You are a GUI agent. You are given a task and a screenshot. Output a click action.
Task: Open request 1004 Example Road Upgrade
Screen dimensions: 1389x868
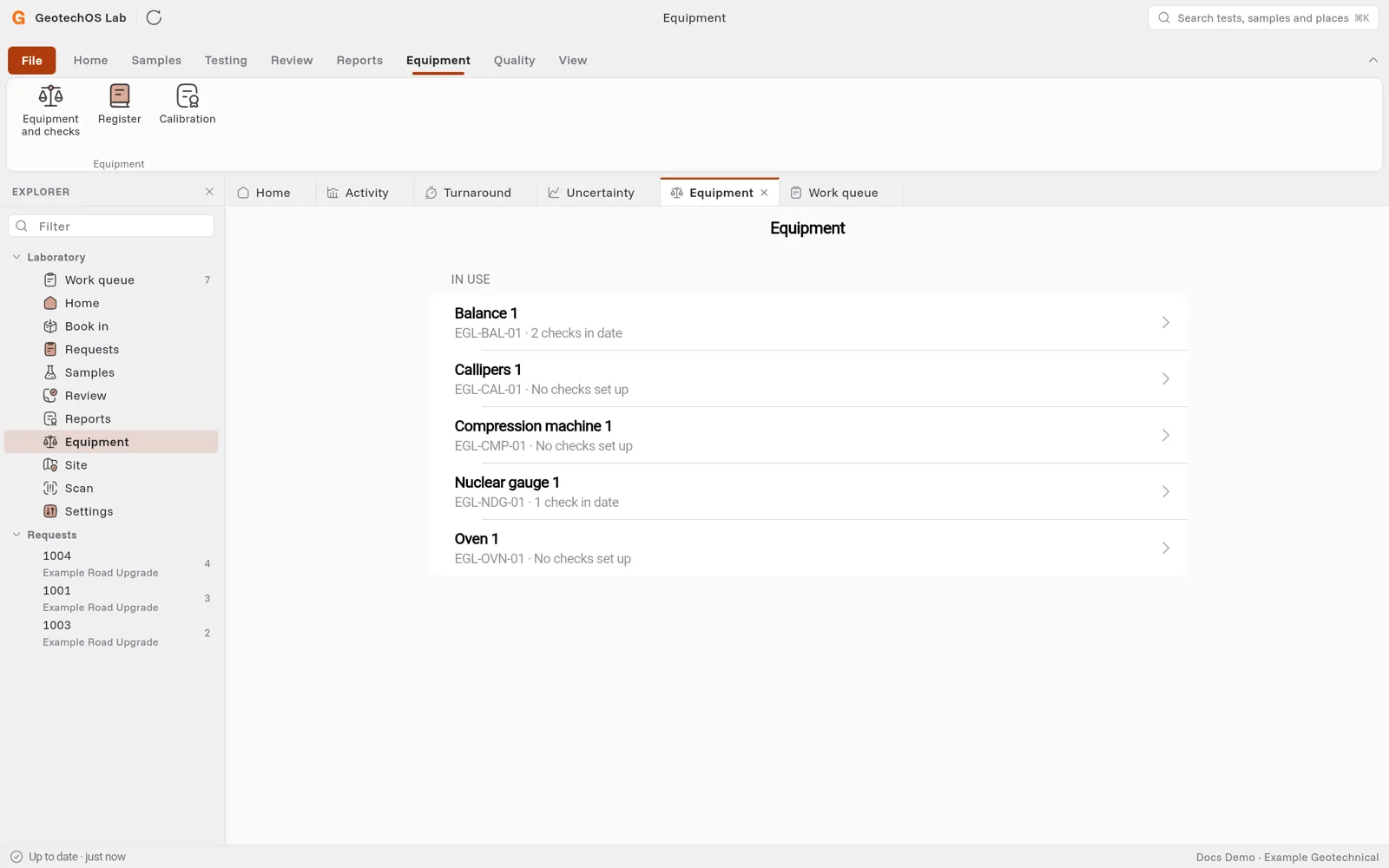[111, 563]
